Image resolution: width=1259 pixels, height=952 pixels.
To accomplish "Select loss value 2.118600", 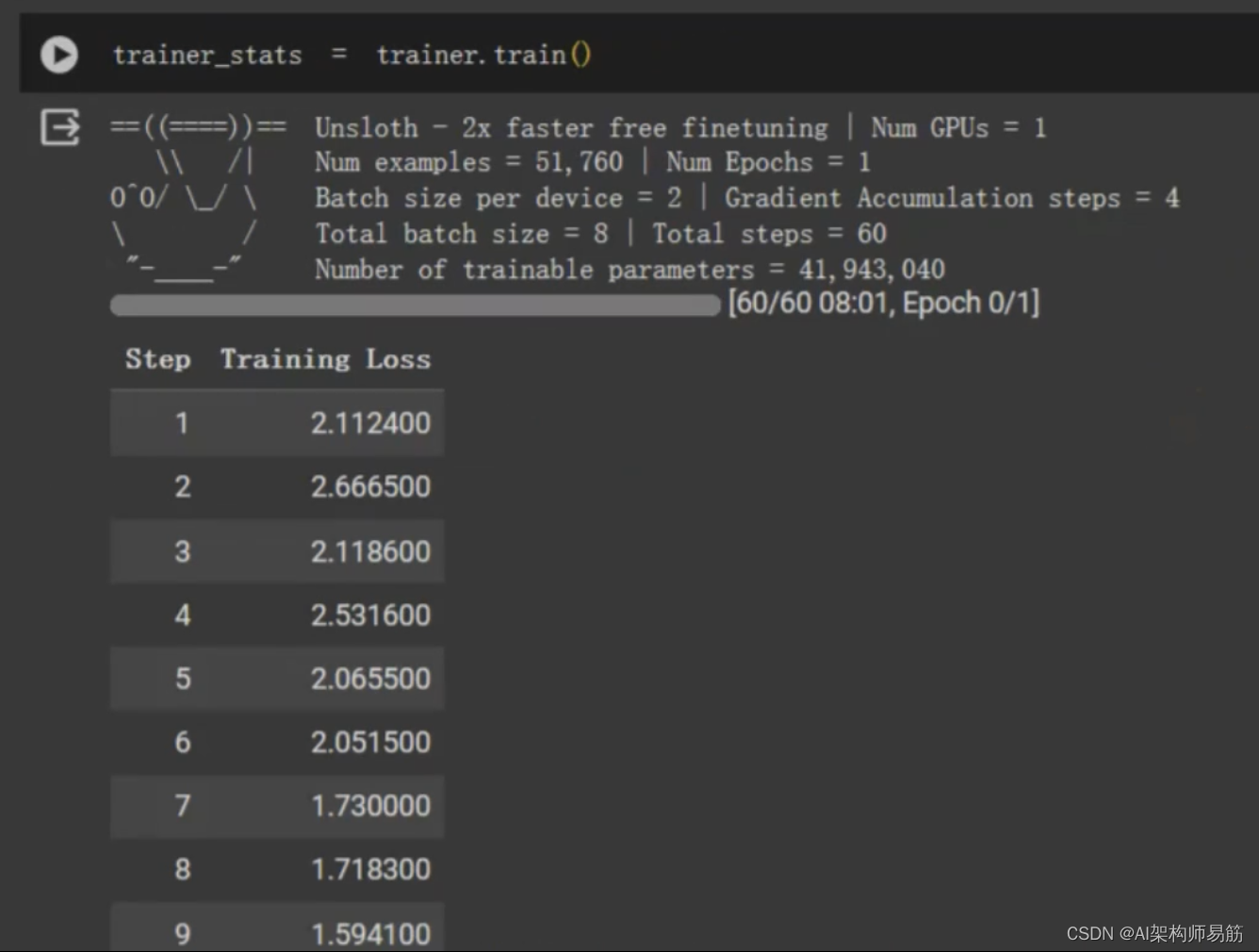I will (x=370, y=550).
